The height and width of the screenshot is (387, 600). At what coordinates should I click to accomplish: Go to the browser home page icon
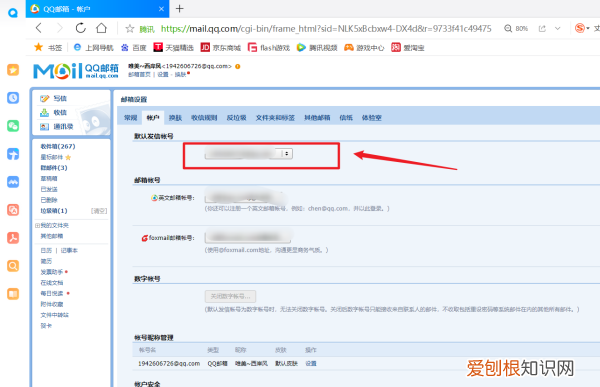click(101, 28)
